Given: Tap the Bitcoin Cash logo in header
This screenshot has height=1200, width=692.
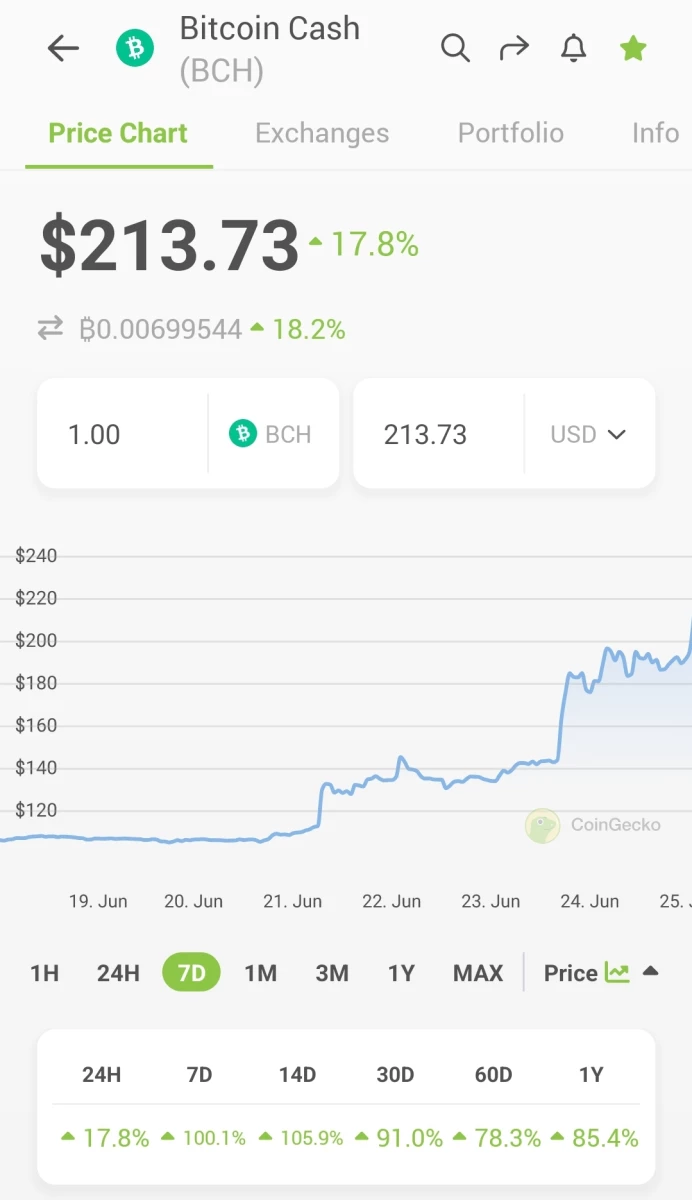Looking at the screenshot, I should (135, 47).
